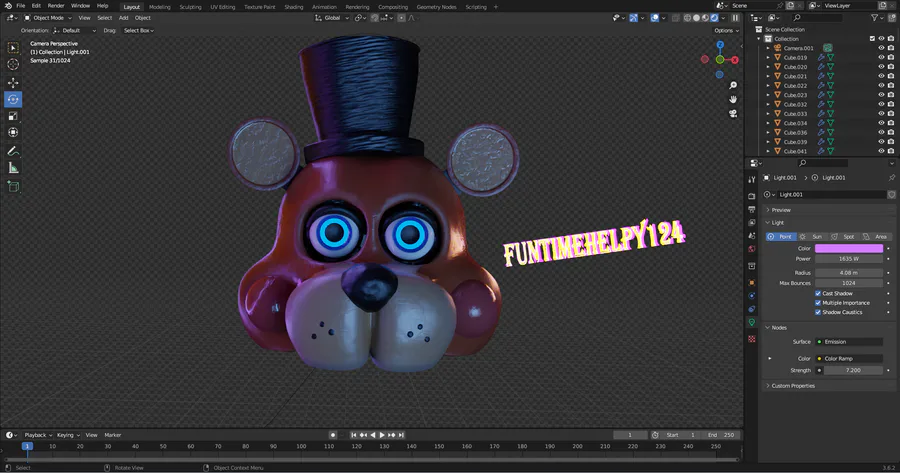Collapse the Light panel
This screenshot has height=473, width=900.
coord(778,223)
